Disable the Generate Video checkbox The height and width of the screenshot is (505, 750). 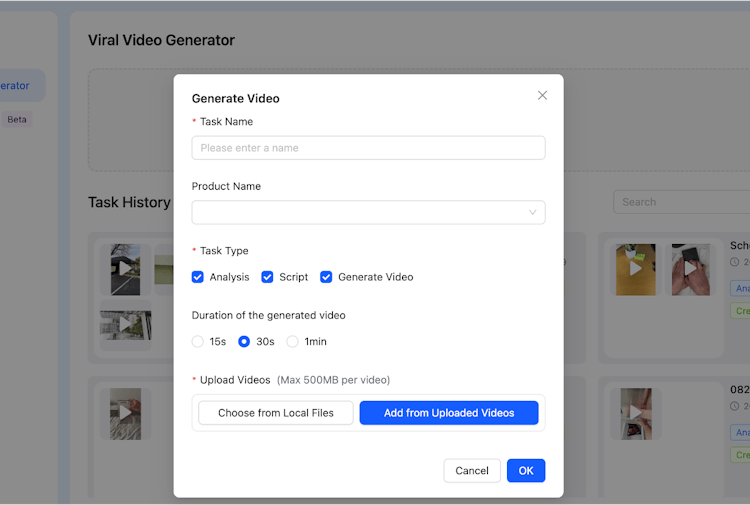coord(326,277)
